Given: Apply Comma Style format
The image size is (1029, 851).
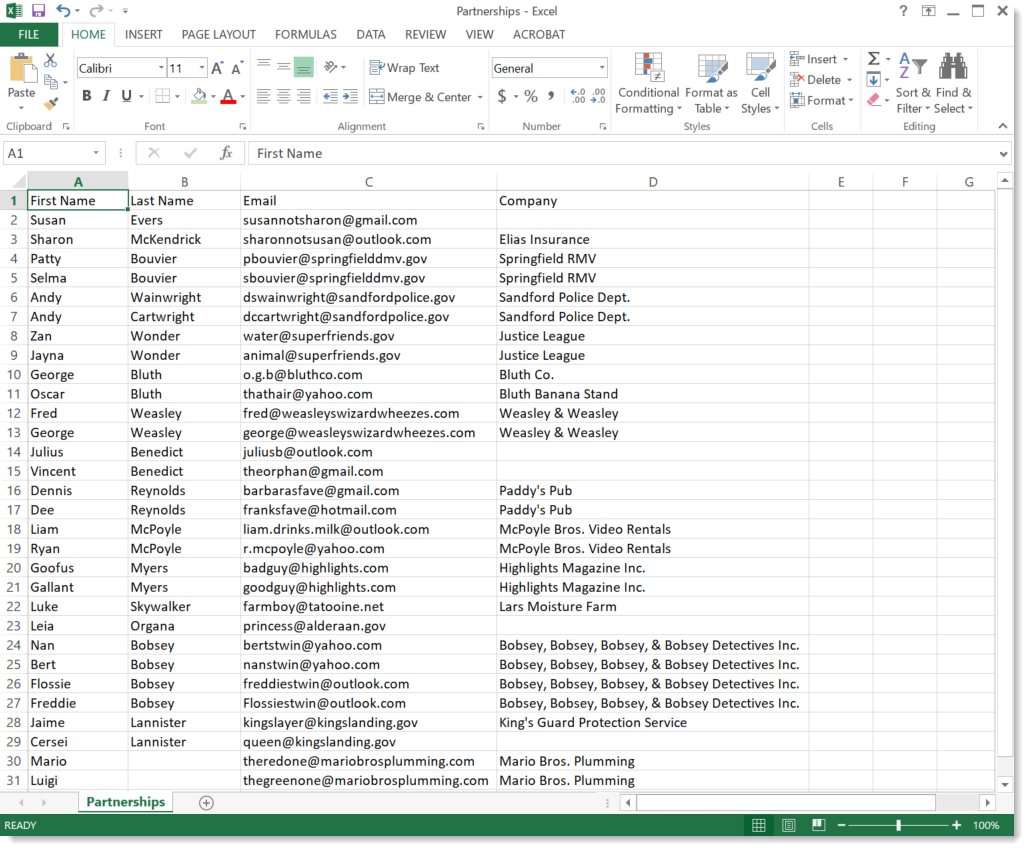Looking at the screenshot, I should coord(551,96).
